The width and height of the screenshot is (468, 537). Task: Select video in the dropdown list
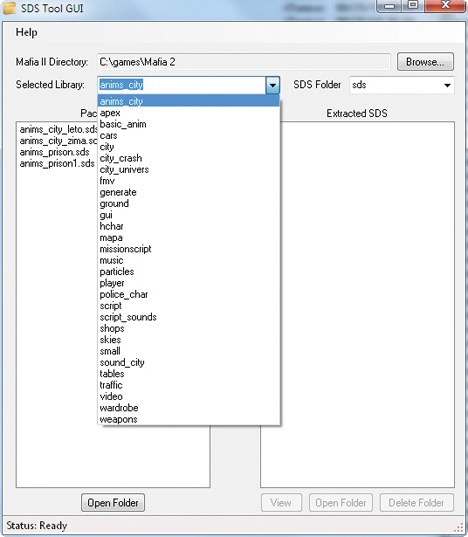click(189, 396)
